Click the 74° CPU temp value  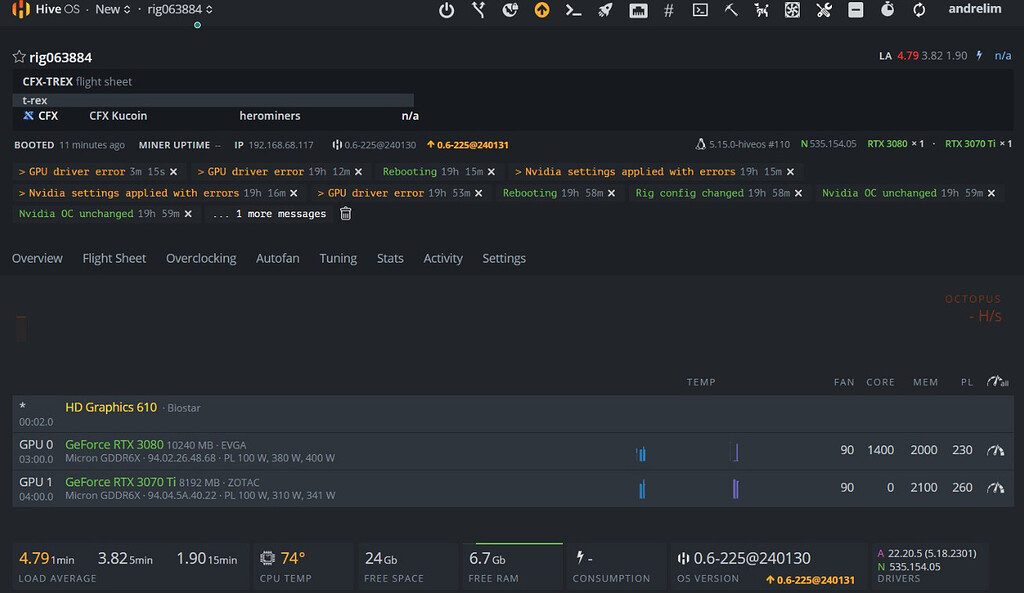(293, 558)
